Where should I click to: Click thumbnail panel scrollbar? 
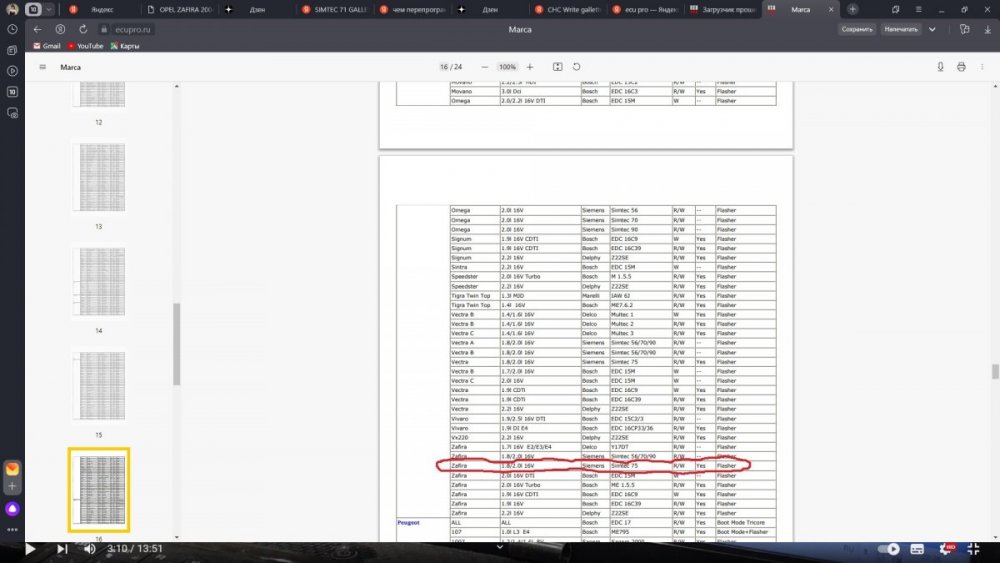[x=177, y=344]
